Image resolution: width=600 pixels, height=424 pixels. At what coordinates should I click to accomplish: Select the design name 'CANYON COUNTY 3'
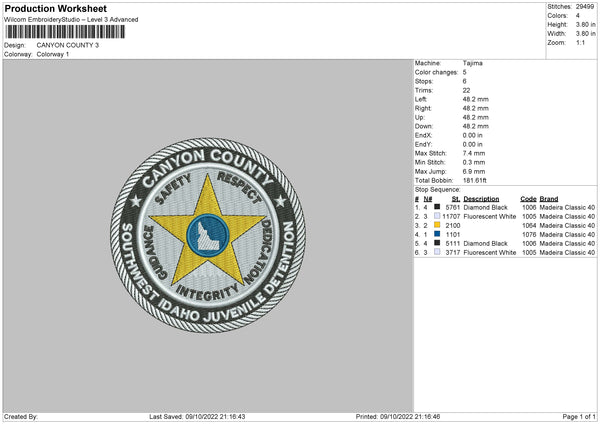point(68,45)
